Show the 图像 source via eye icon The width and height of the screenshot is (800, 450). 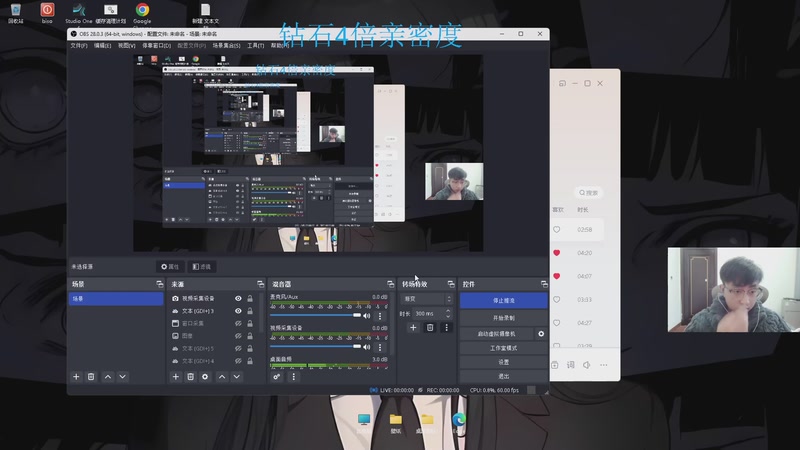click(238, 336)
